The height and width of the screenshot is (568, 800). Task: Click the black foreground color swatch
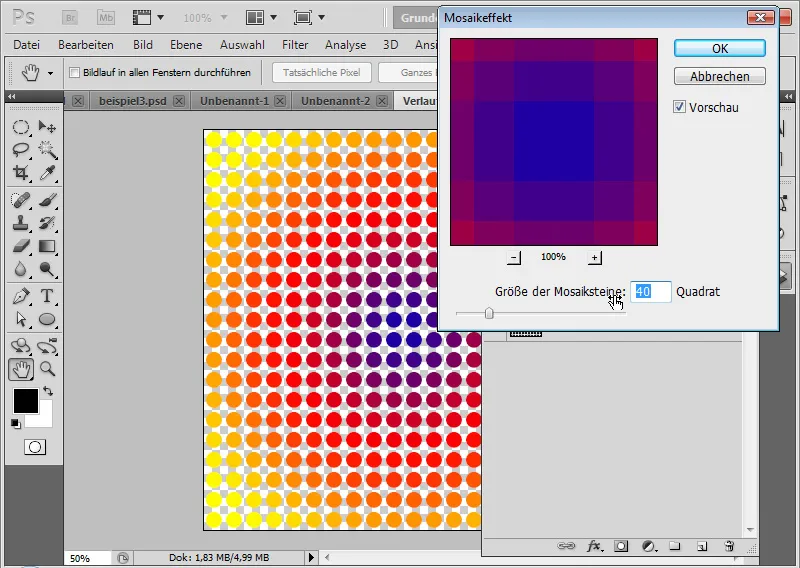tap(26, 401)
